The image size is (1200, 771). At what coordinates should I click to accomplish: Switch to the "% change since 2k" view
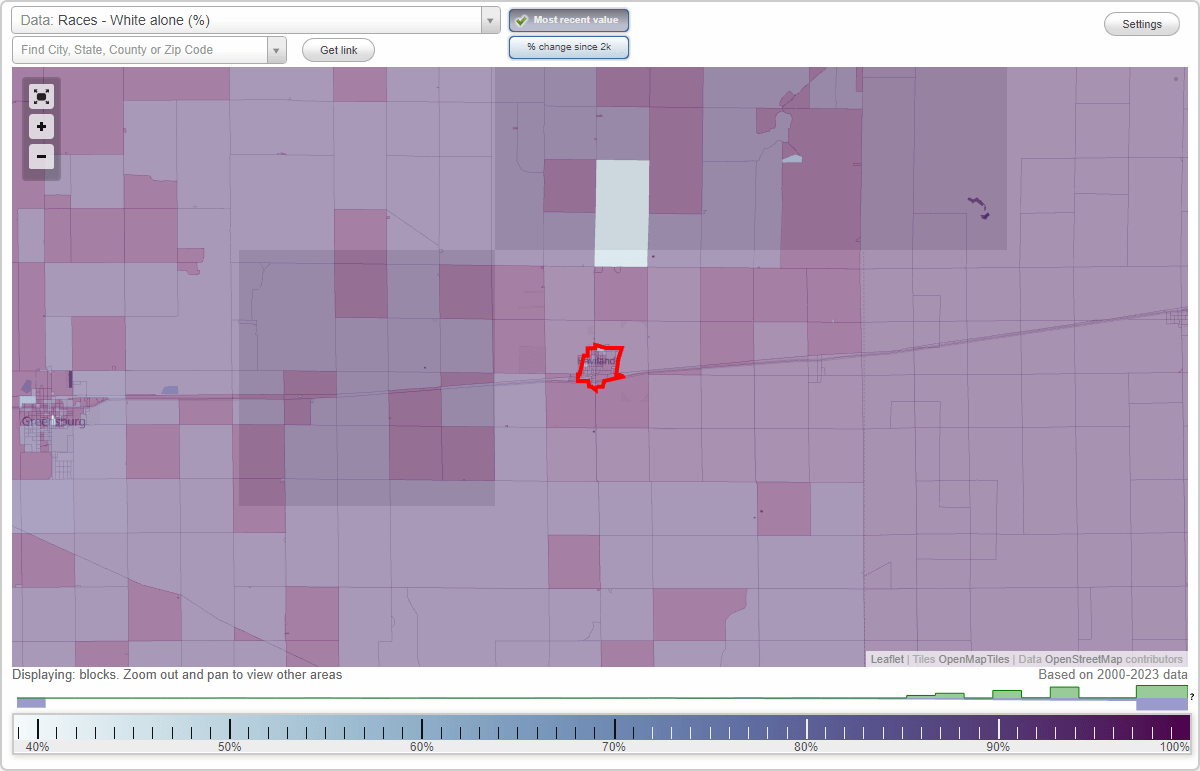tap(568, 46)
